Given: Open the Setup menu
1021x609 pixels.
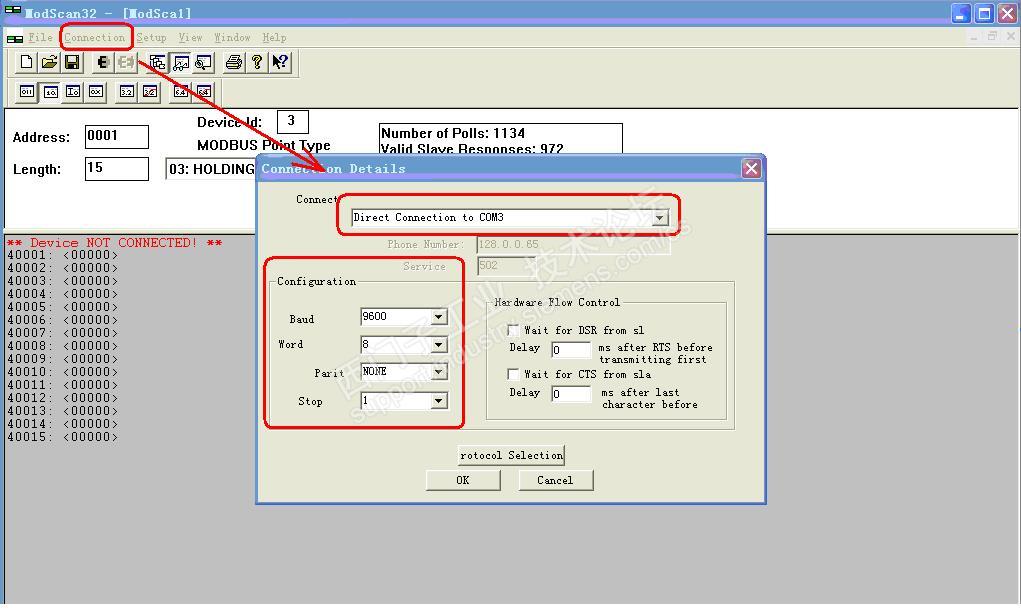Looking at the screenshot, I should pos(151,38).
